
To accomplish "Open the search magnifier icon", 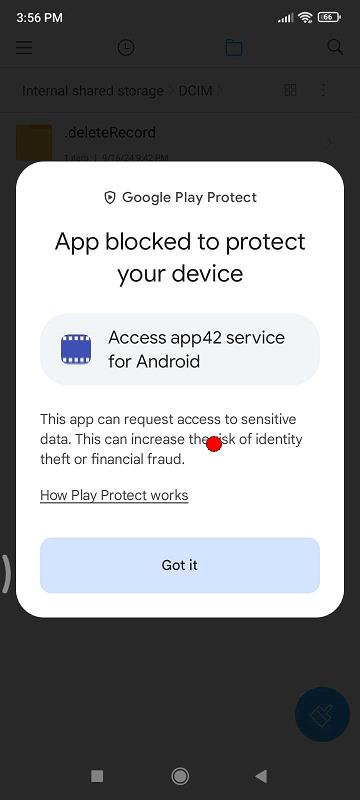I will tap(335, 47).
